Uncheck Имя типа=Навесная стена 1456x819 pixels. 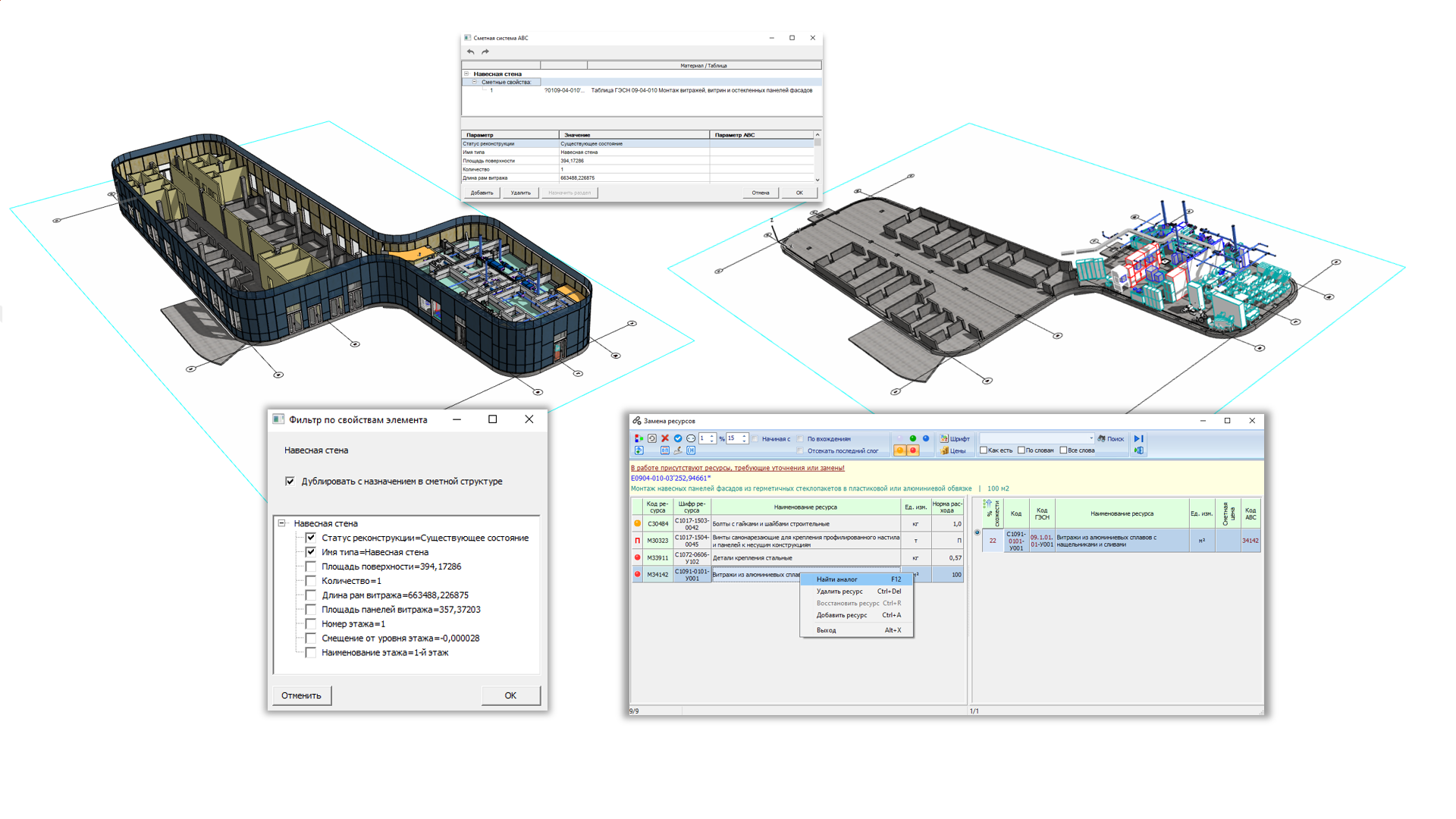coord(311,552)
